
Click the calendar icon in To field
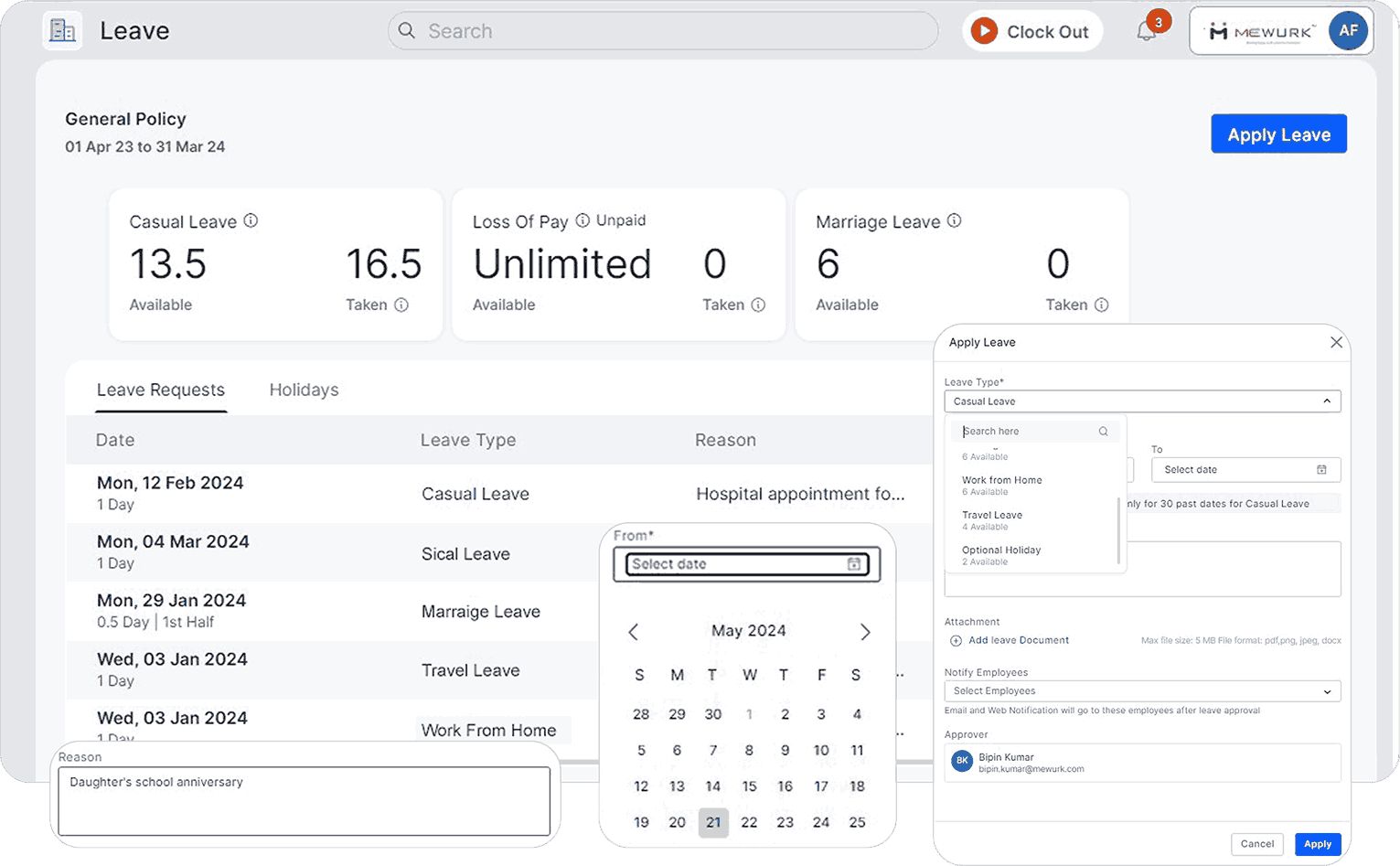point(1321,470)
